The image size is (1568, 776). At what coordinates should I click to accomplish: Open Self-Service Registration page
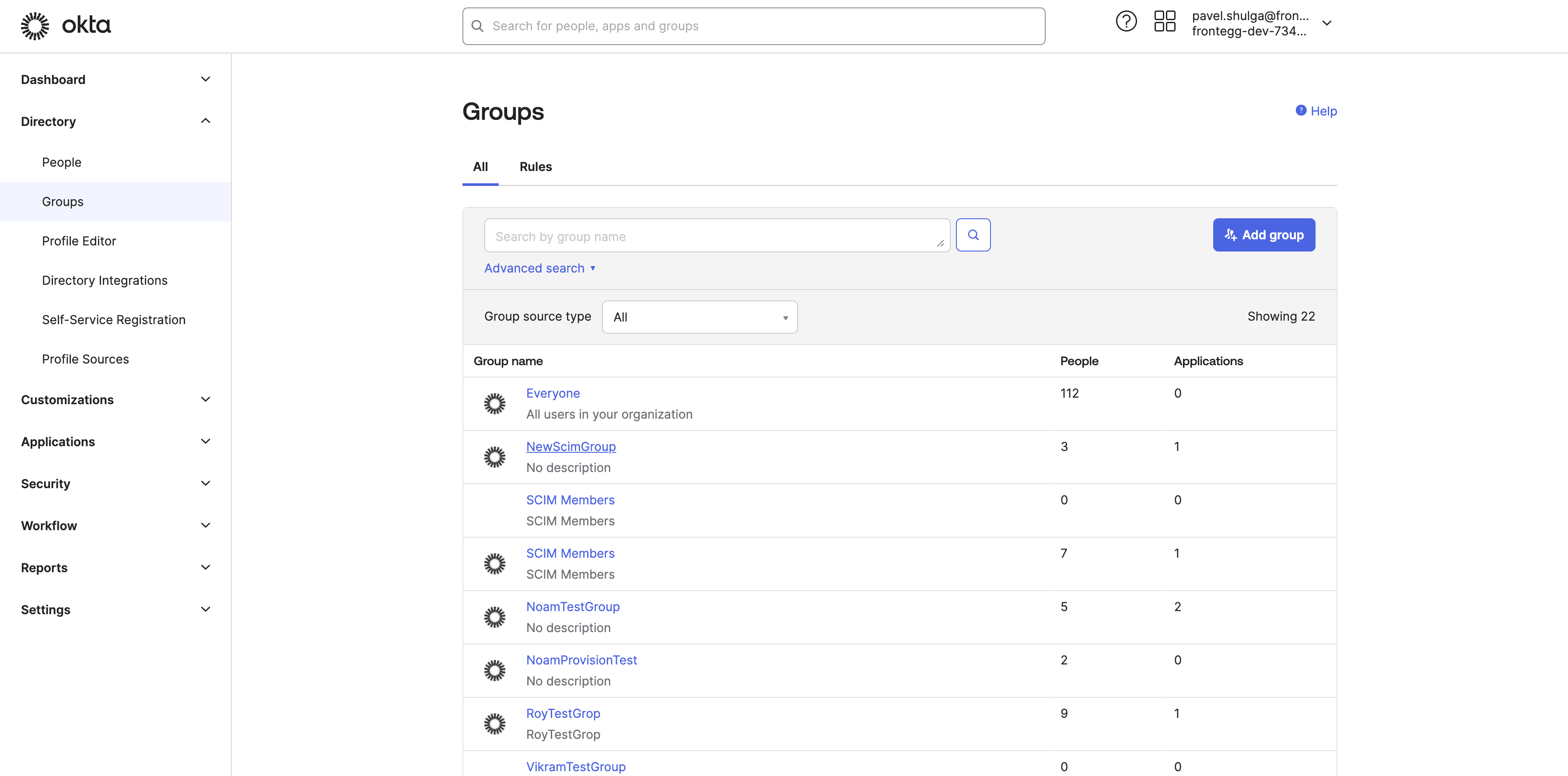tap(113, 320)
